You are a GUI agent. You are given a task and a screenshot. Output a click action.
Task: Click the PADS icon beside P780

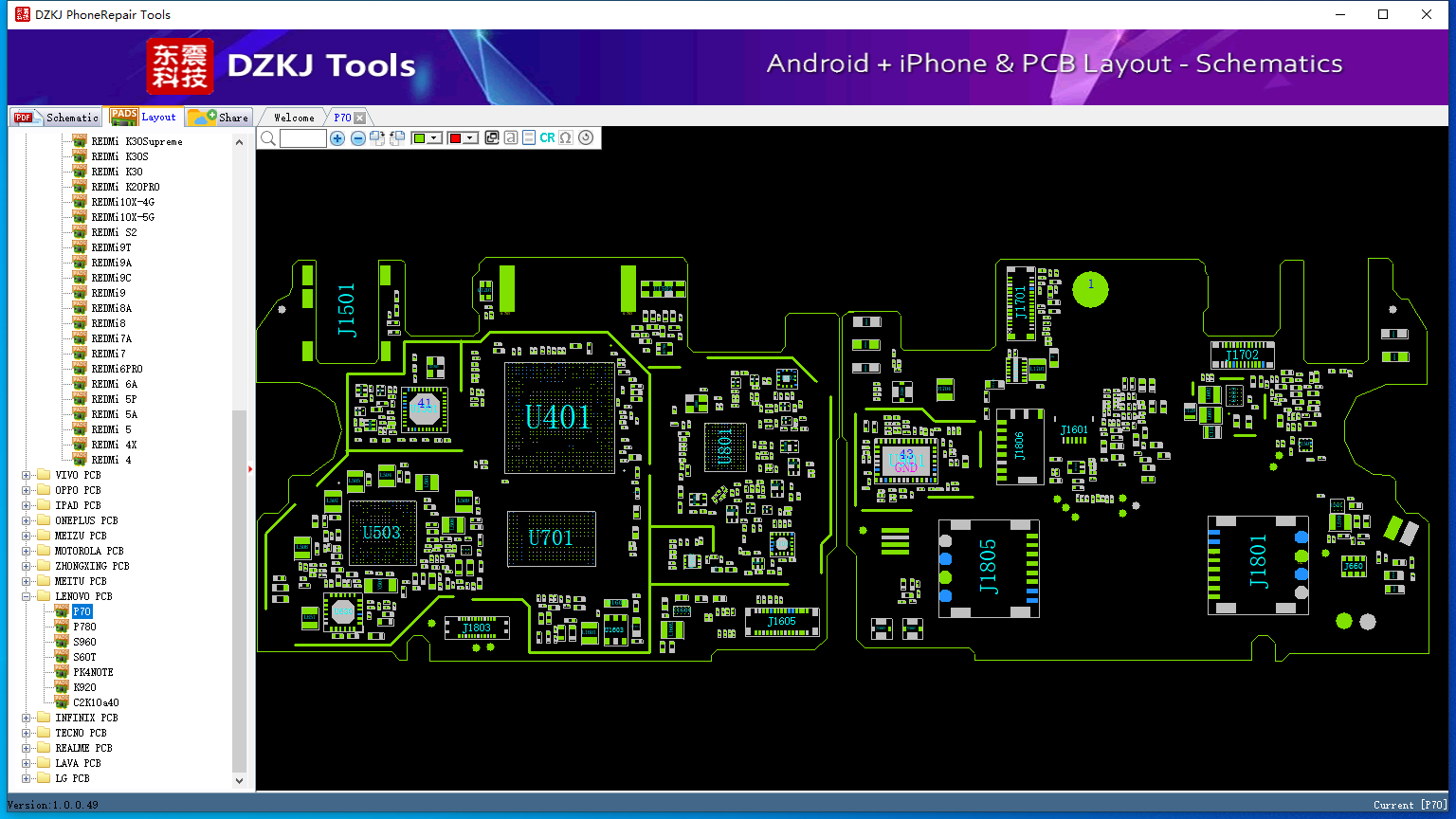pos(62,627)
